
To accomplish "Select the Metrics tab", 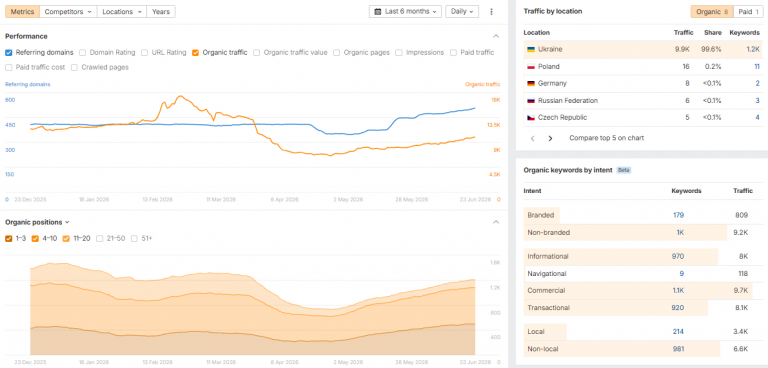I will point(22,11).
